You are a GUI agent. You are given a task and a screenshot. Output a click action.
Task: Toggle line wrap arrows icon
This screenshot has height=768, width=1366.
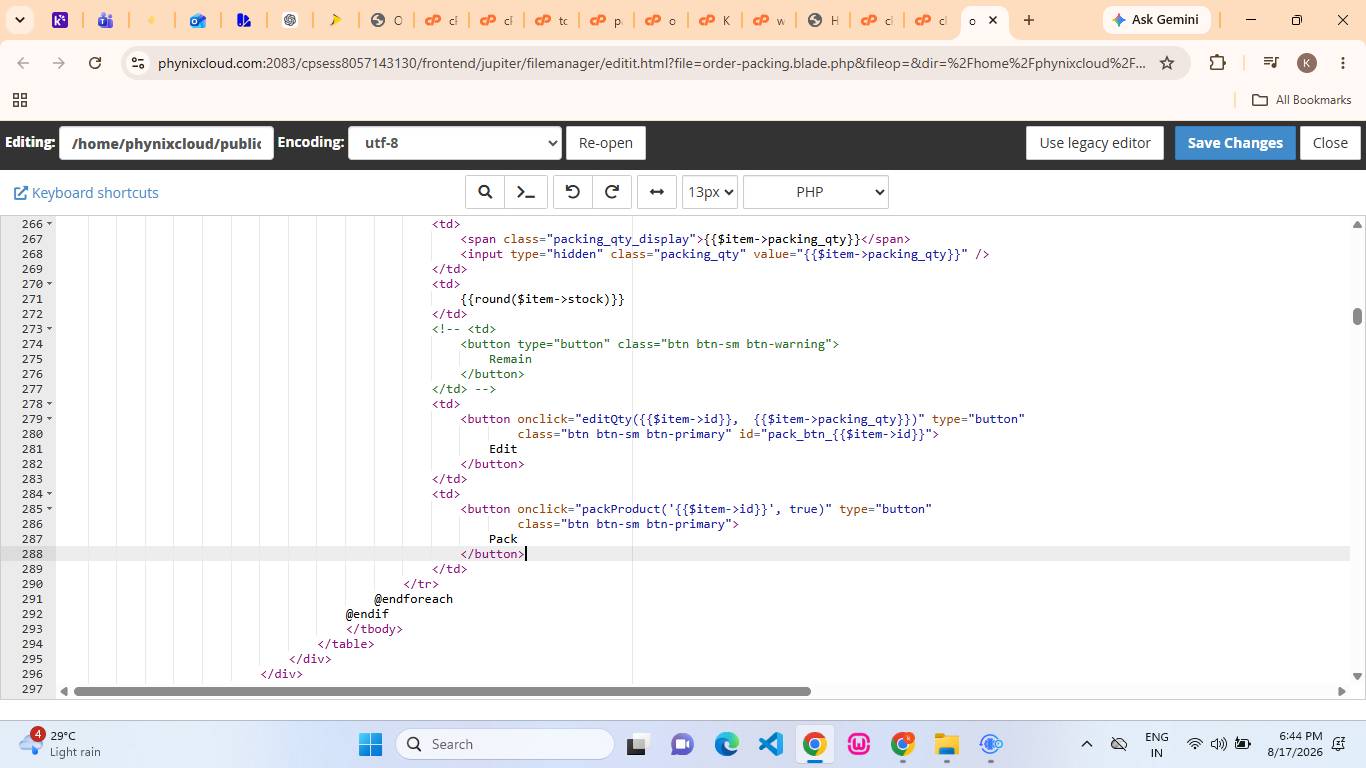click(x=656, y=192)
